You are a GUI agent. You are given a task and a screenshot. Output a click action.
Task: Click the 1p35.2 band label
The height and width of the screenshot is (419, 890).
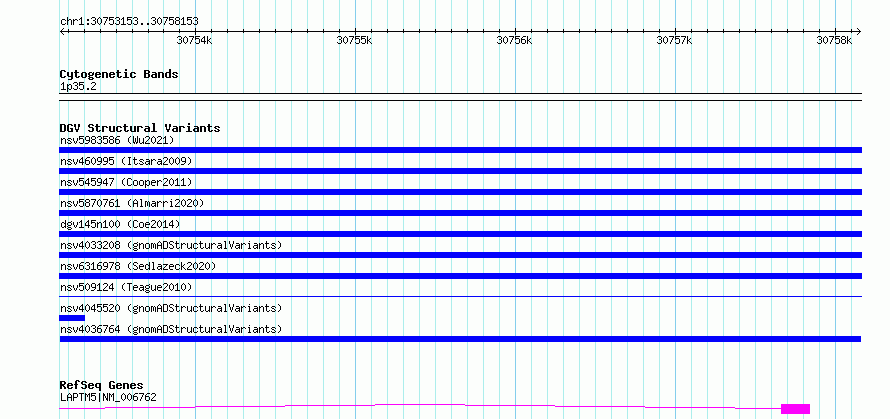(78, 87)
